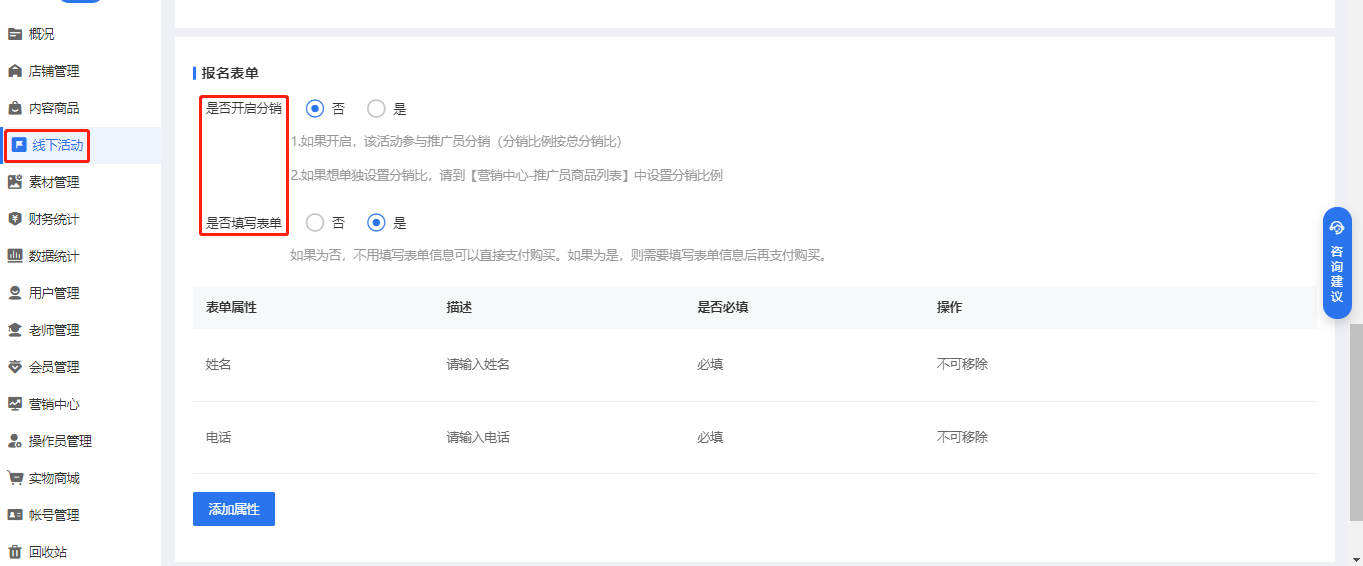1363x566 pixels.
Task: Select 否 for 是否开启分销
Action: [316, 109]
